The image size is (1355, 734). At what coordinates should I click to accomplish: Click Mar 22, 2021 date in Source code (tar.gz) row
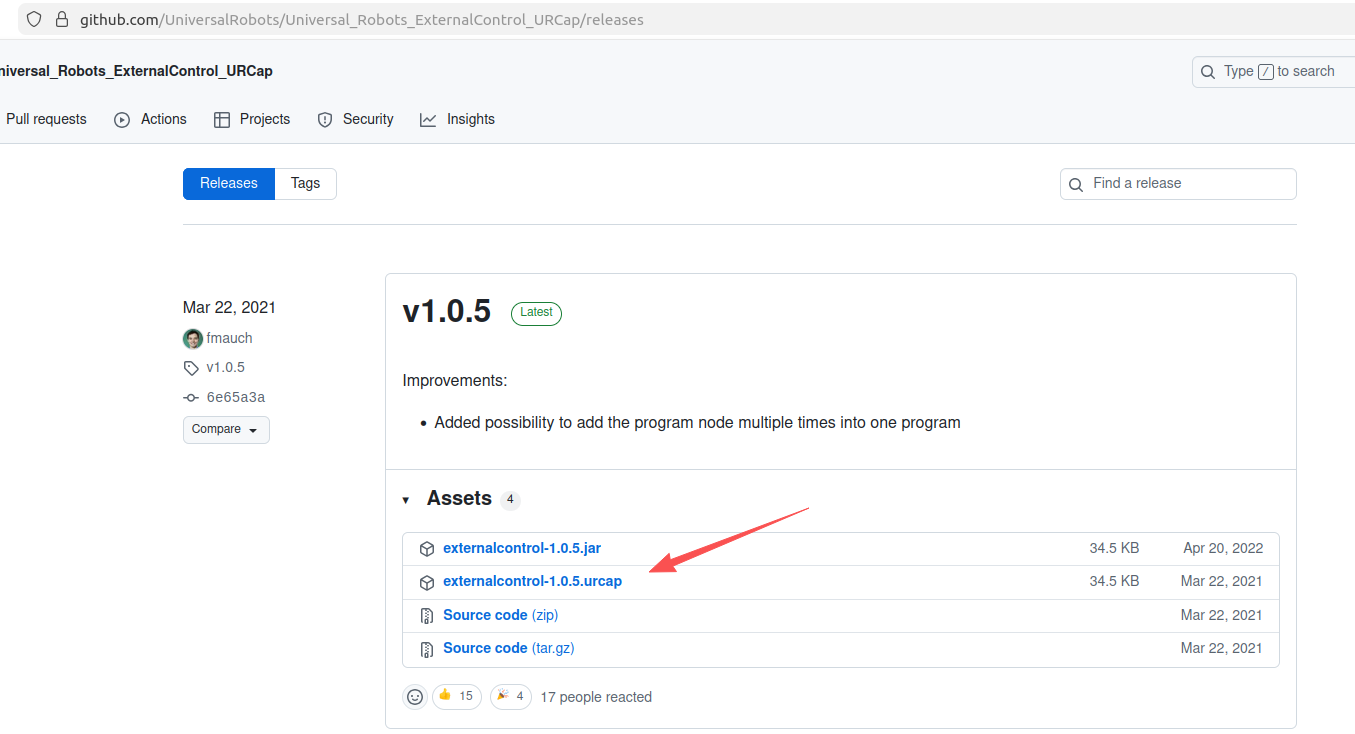click(x=1221, y=648)
